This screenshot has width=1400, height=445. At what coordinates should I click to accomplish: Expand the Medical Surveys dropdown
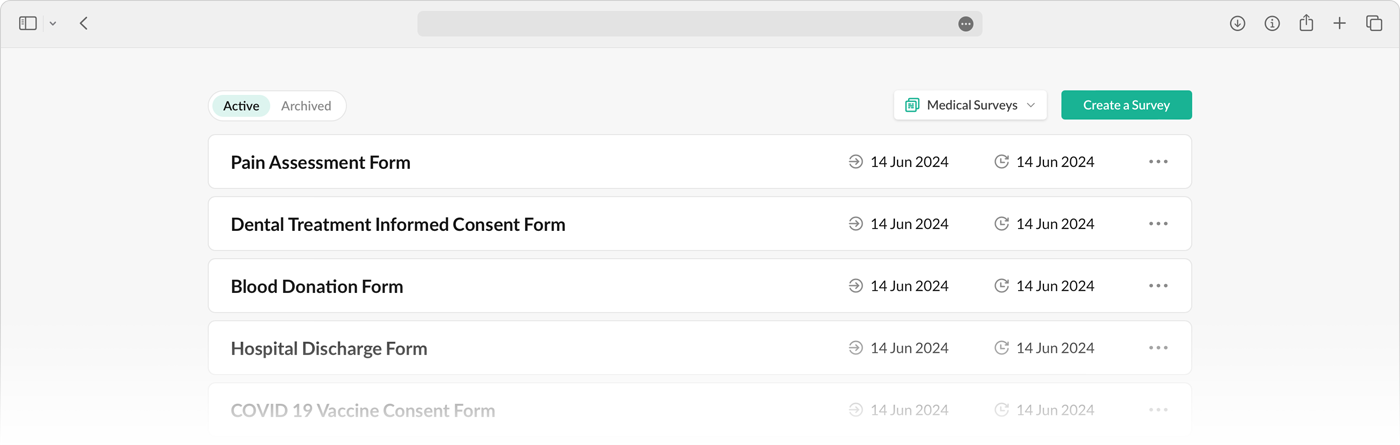(x=970, y=105)
